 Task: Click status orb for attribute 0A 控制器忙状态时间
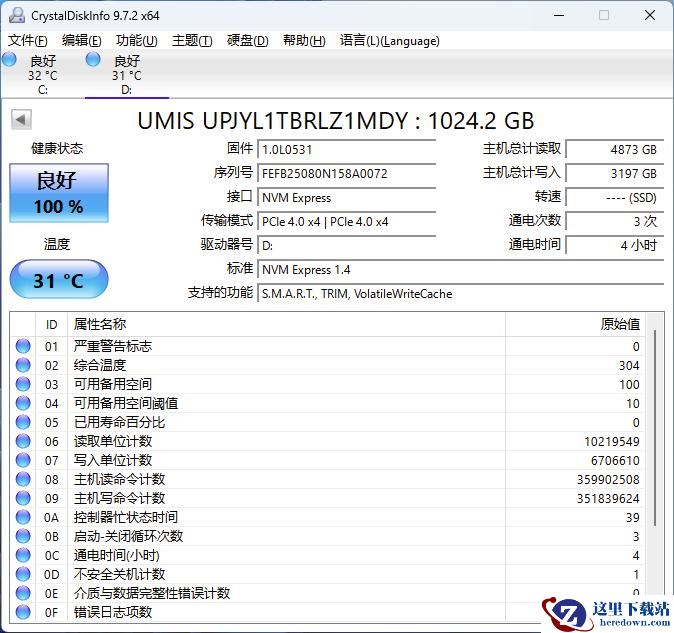click(23, 518)
